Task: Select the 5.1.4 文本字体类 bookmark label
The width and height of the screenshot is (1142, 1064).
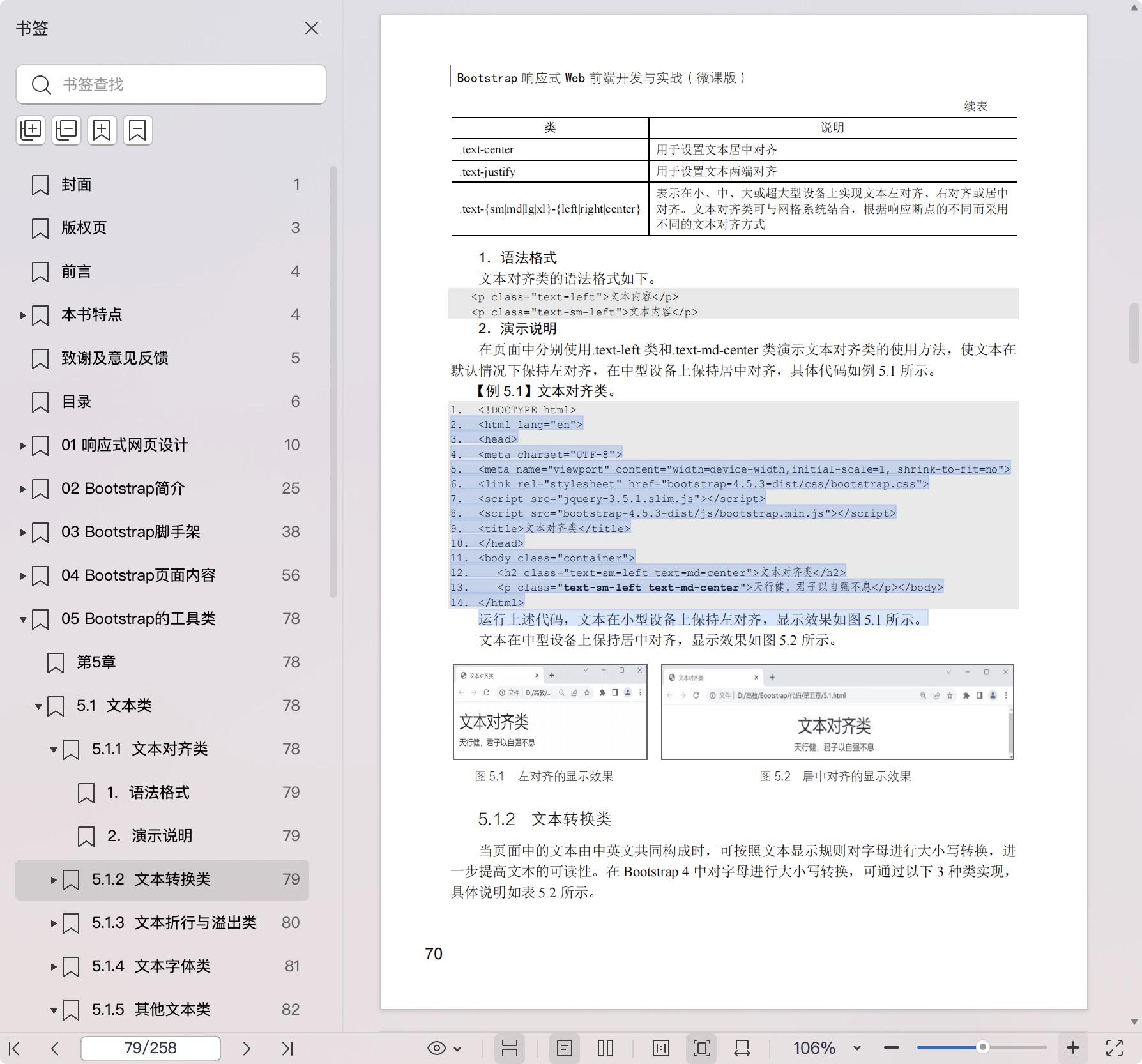Action: point(151,966)
